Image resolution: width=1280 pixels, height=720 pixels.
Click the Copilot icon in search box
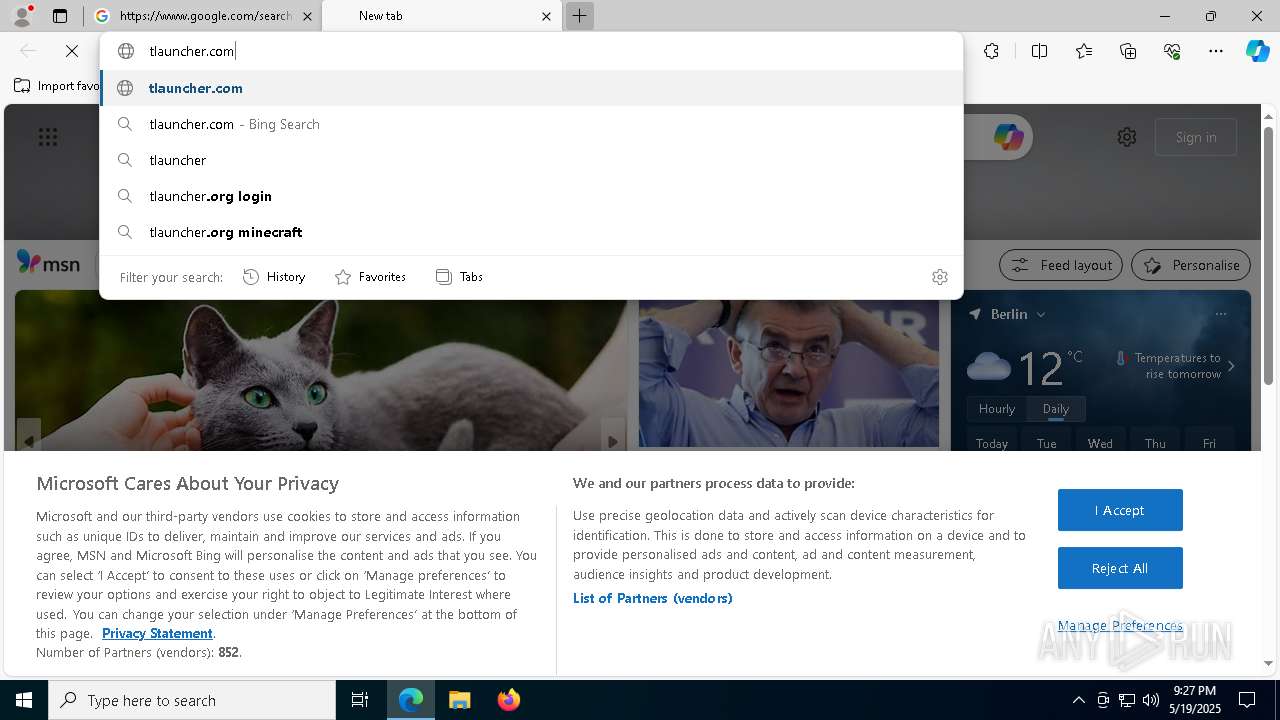point(1008,137)
